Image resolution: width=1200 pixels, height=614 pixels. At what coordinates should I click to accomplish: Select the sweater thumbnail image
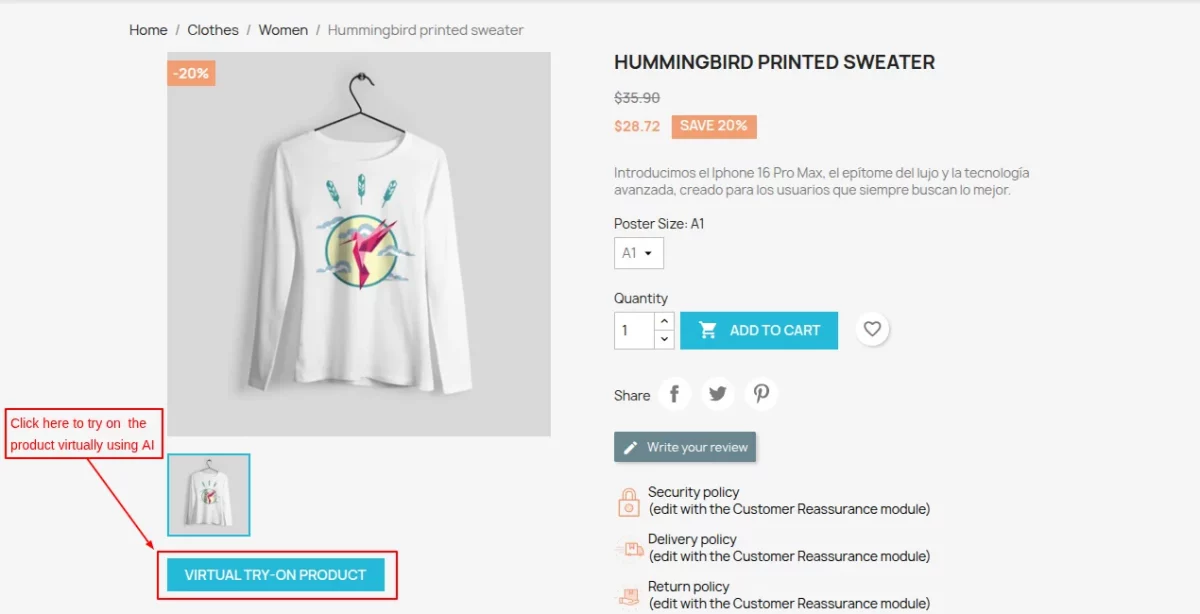[209, 494]
